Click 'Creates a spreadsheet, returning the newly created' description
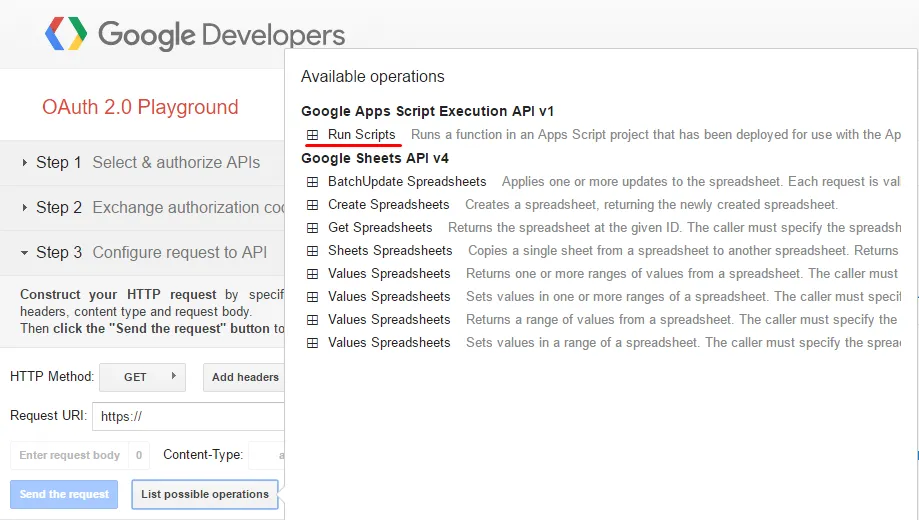Image resolution: width=919 pixels, height=520 pixels. point(652,205)
